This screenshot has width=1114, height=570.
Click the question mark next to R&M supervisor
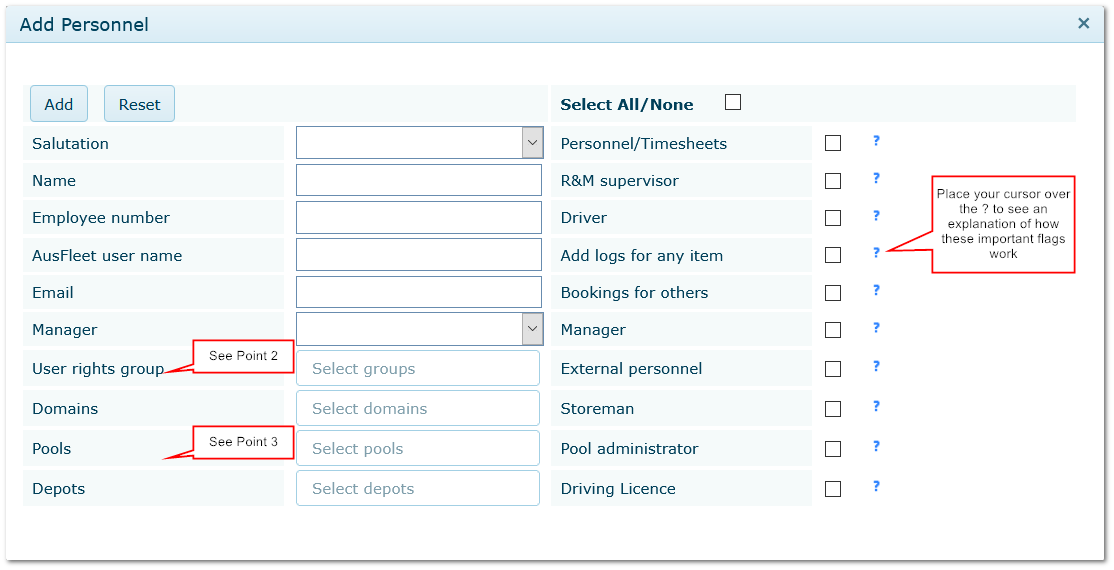click(876, 178)
